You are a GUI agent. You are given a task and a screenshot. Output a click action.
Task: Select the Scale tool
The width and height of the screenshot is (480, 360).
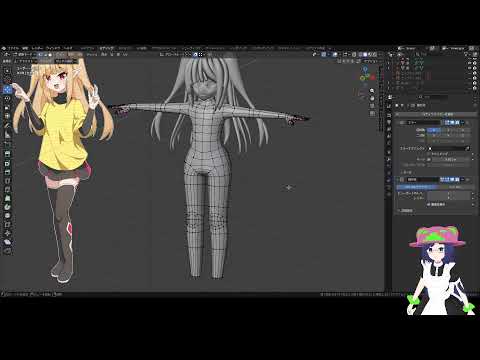(7, 107)
